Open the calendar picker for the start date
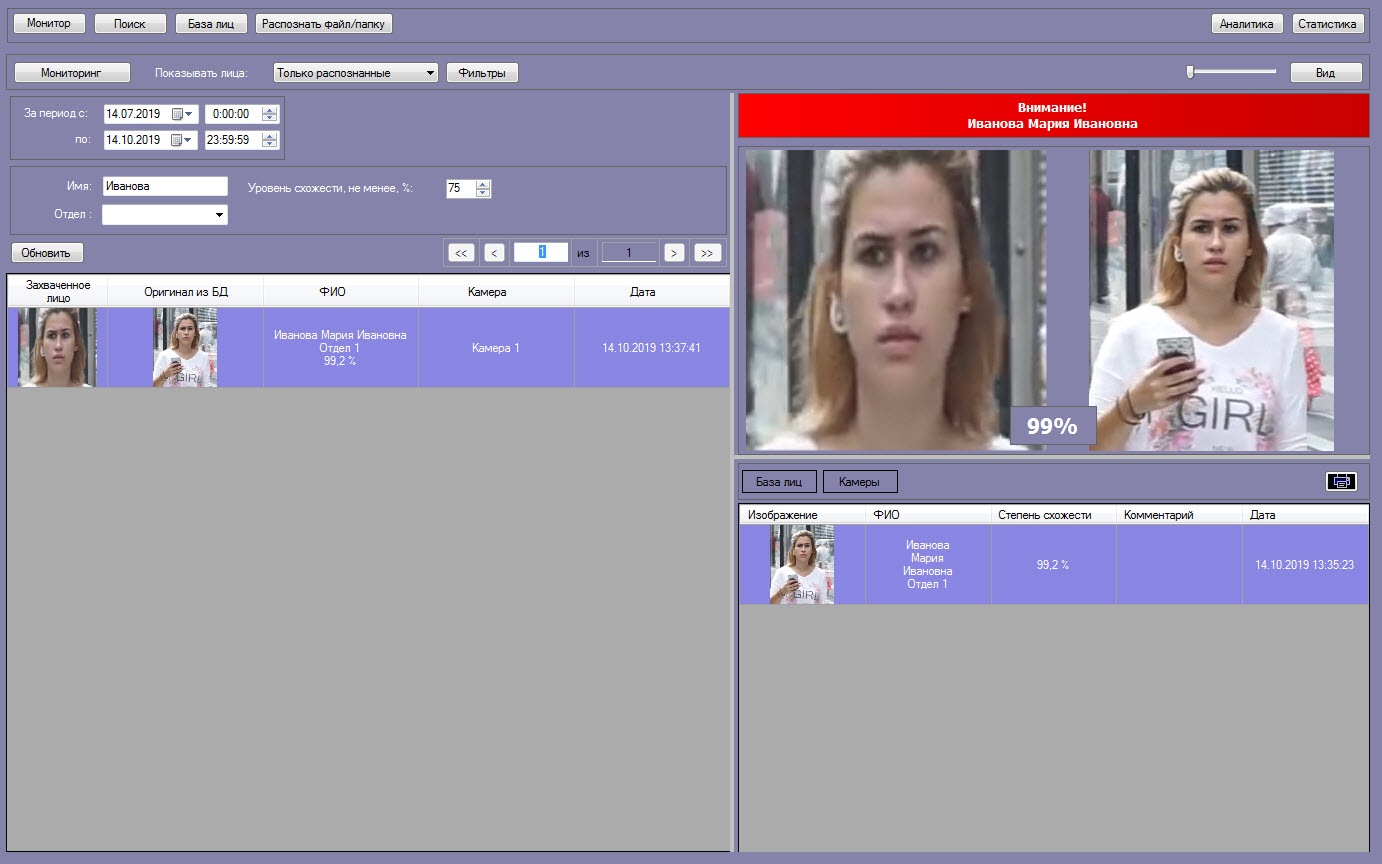 pos(178,114)
